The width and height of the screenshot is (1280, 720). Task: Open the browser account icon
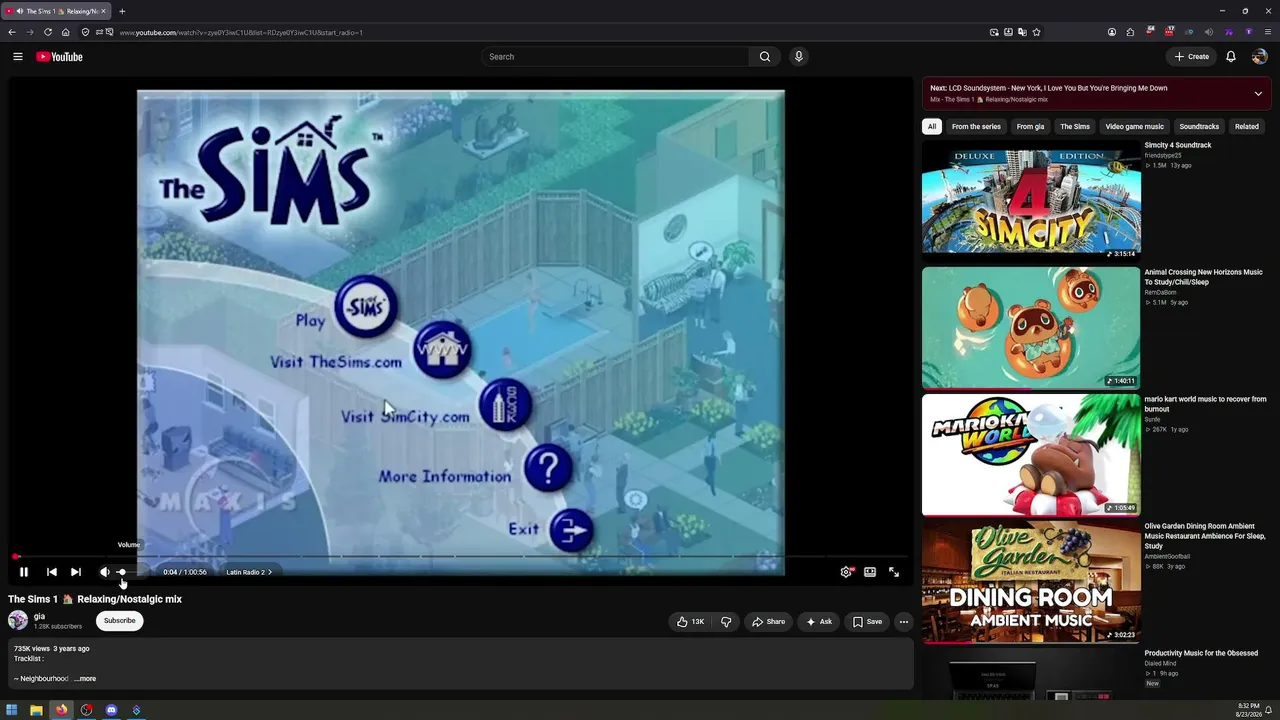pyautogui.click(x=1112, y=32)
